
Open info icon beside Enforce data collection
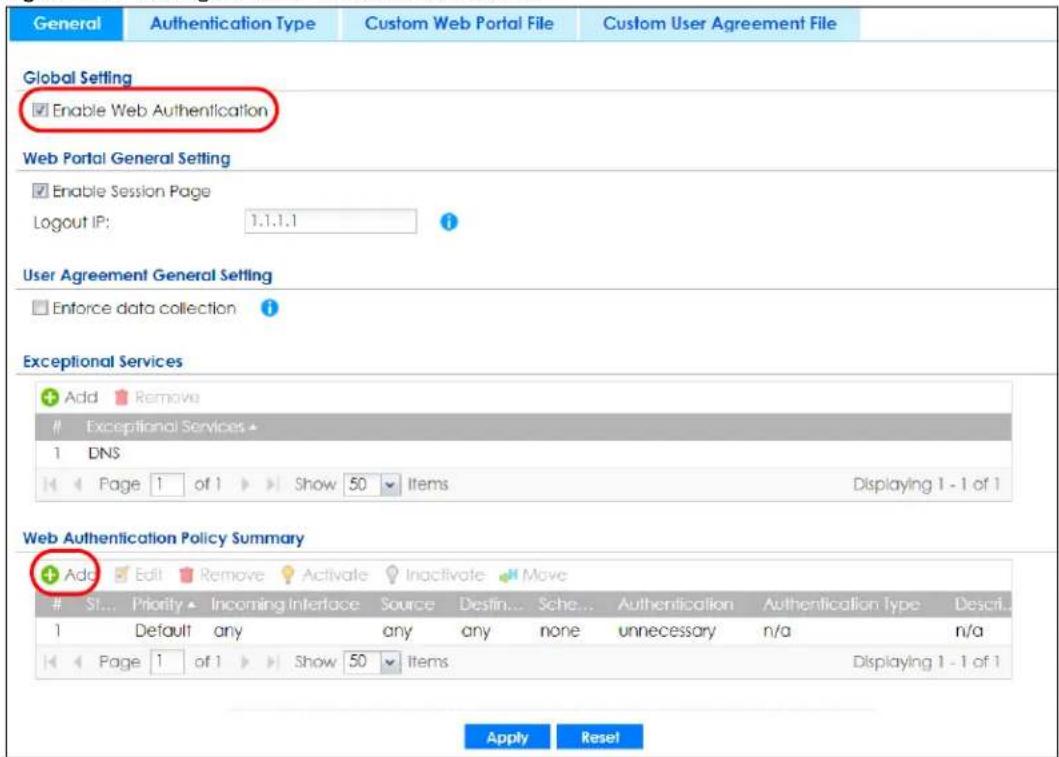pos(269,308)
